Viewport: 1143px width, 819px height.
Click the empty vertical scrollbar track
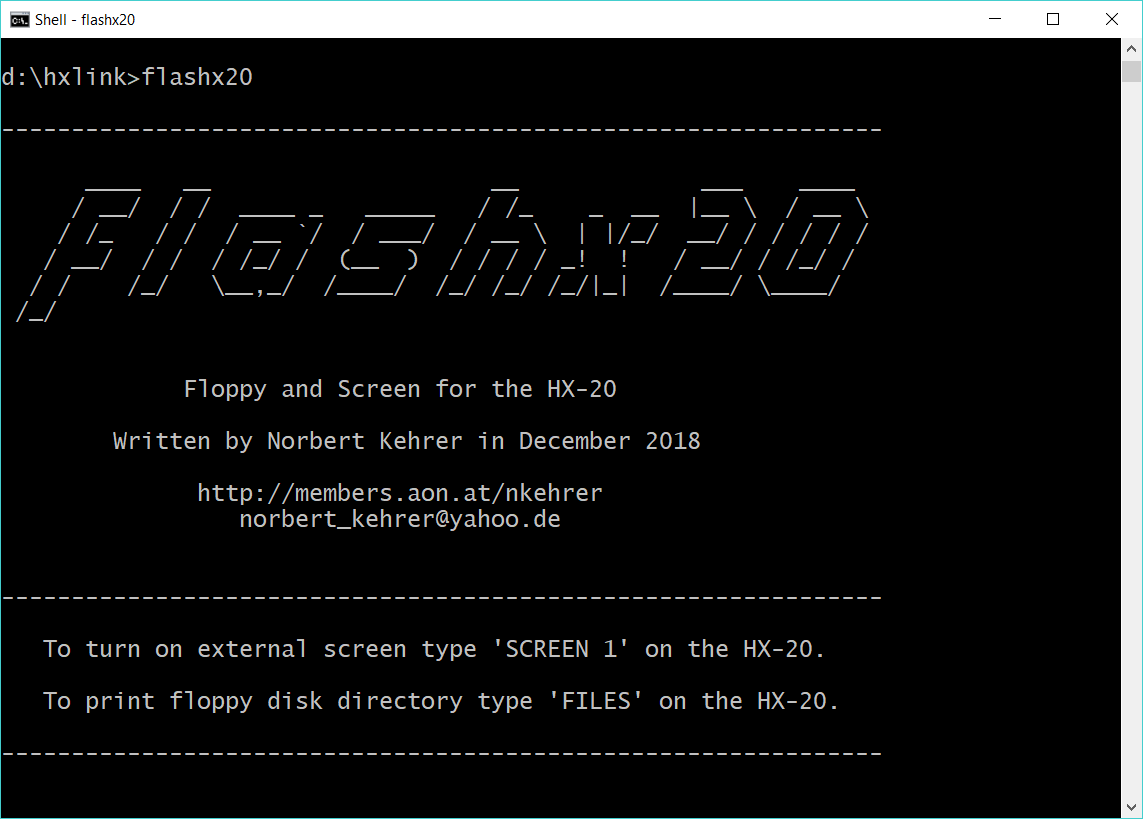click(x=1131, y=437)
